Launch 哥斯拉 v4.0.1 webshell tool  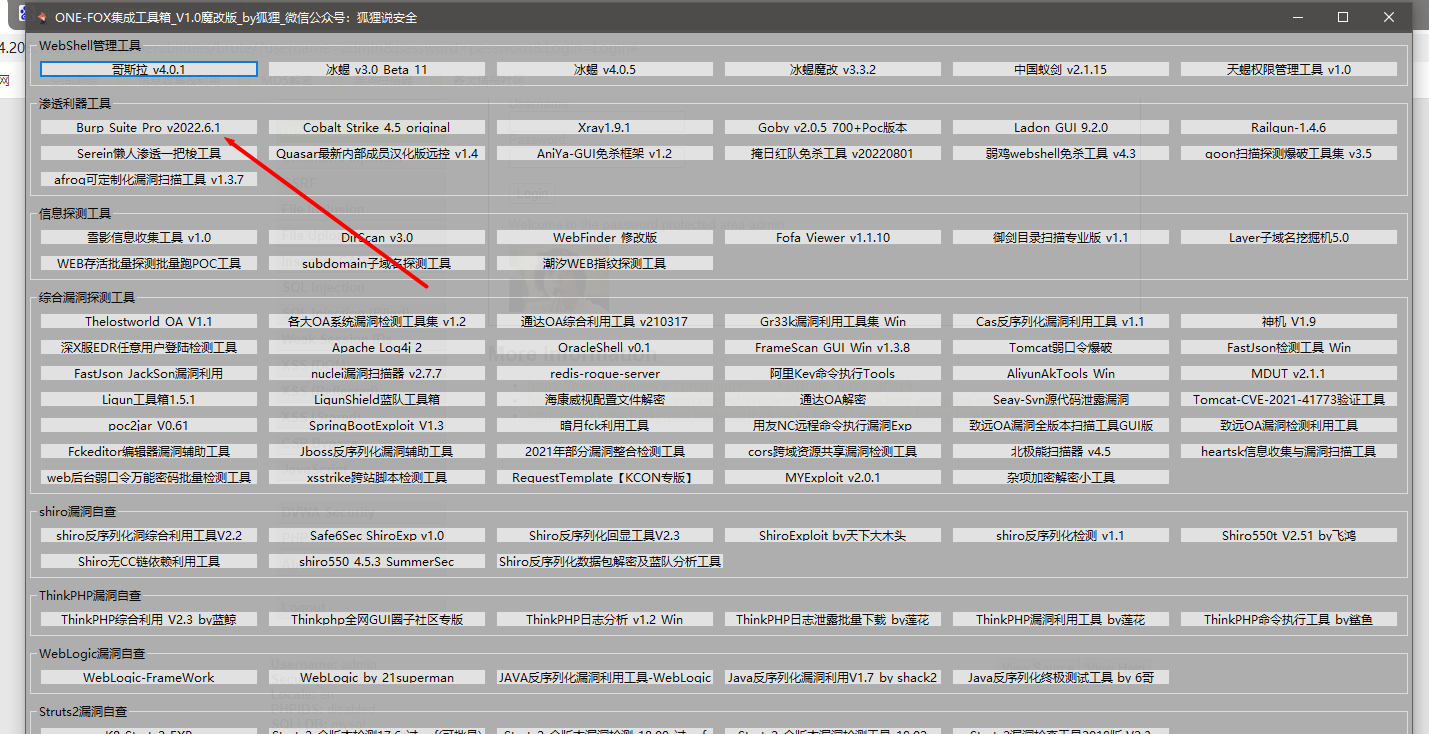click(149, 70)
